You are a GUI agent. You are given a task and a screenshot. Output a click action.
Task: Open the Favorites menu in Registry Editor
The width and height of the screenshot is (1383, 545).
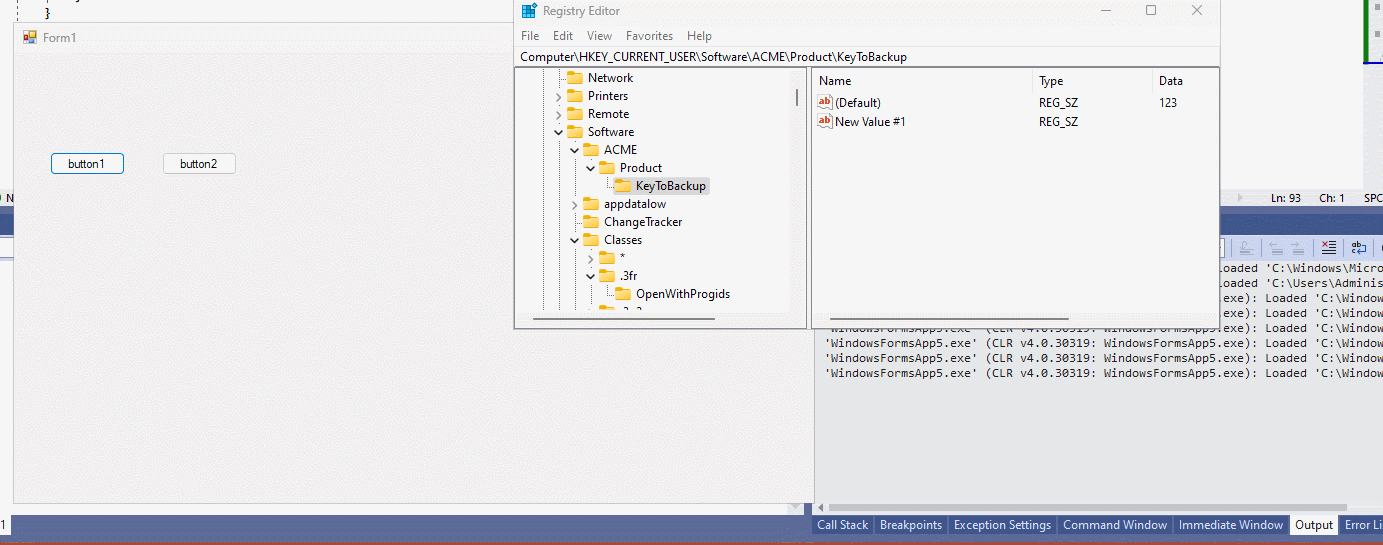[x=649, y=36]
